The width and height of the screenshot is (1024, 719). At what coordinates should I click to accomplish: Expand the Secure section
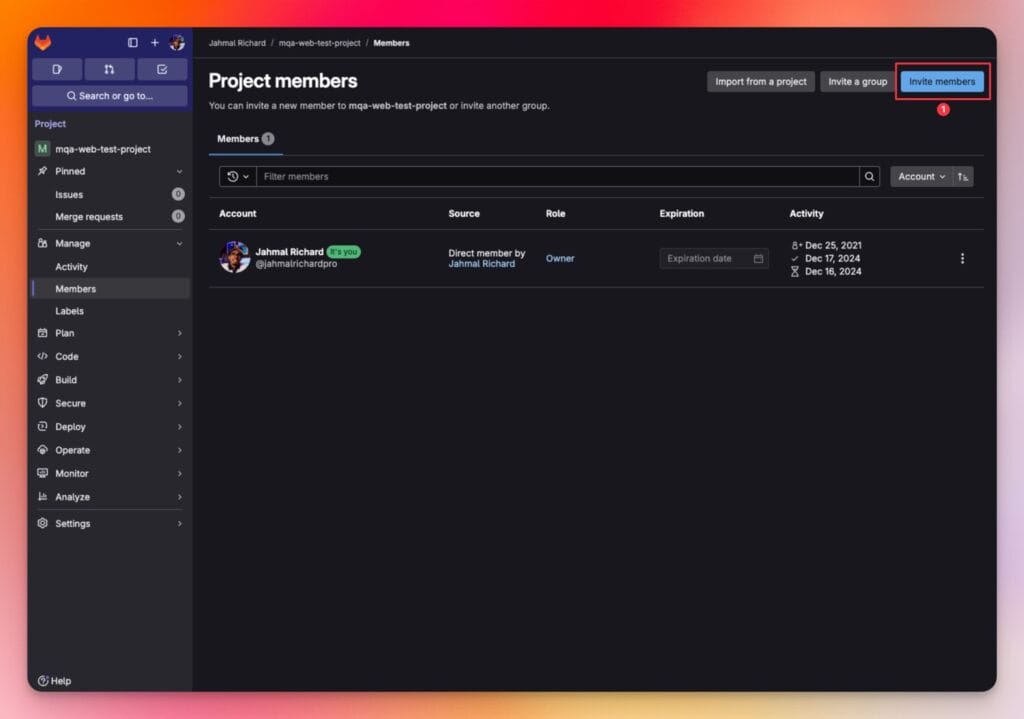pos(110,404)
